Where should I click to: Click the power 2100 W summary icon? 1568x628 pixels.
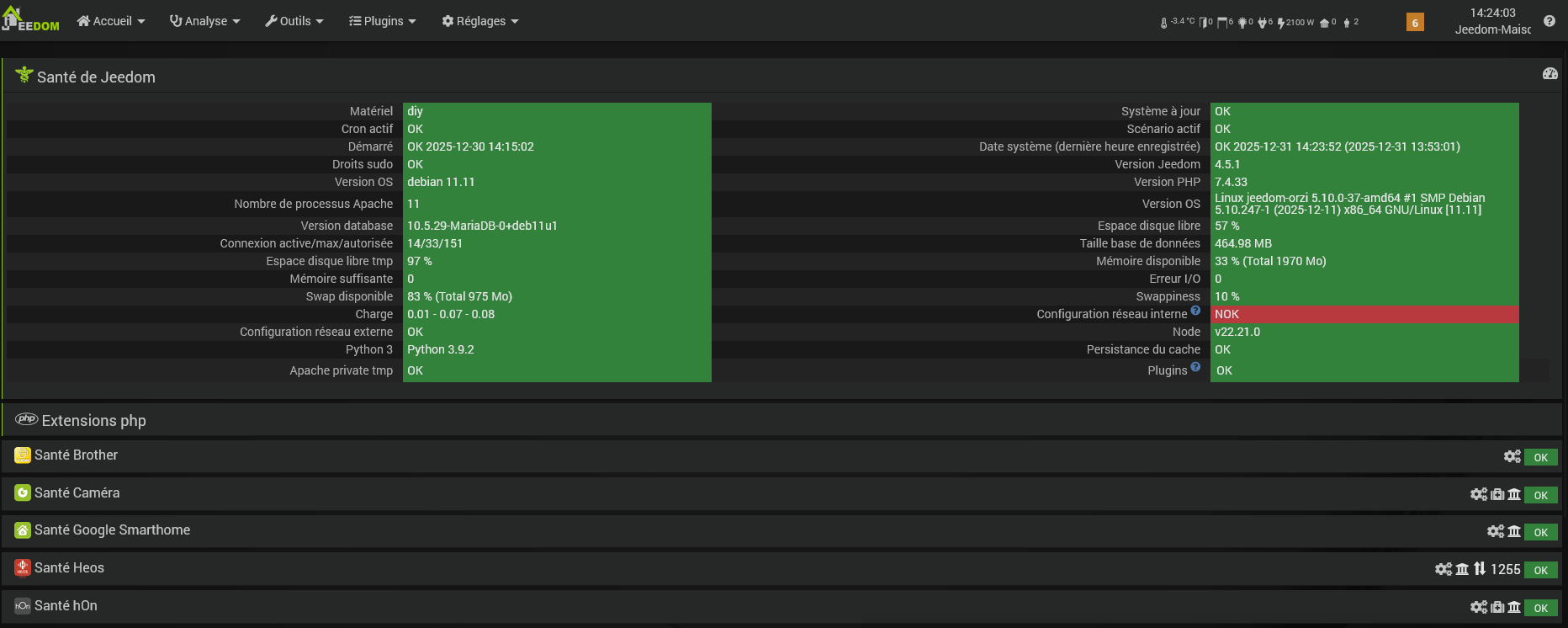[x=1281, y=23]
